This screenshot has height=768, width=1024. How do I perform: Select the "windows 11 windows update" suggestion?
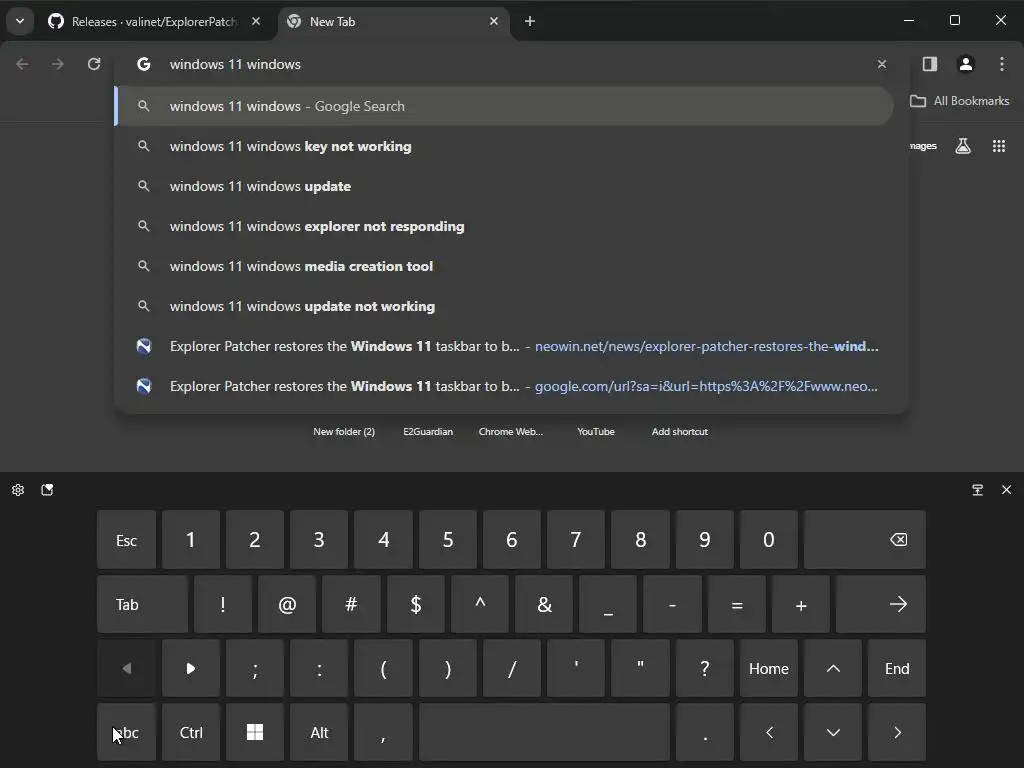point(260,186)
